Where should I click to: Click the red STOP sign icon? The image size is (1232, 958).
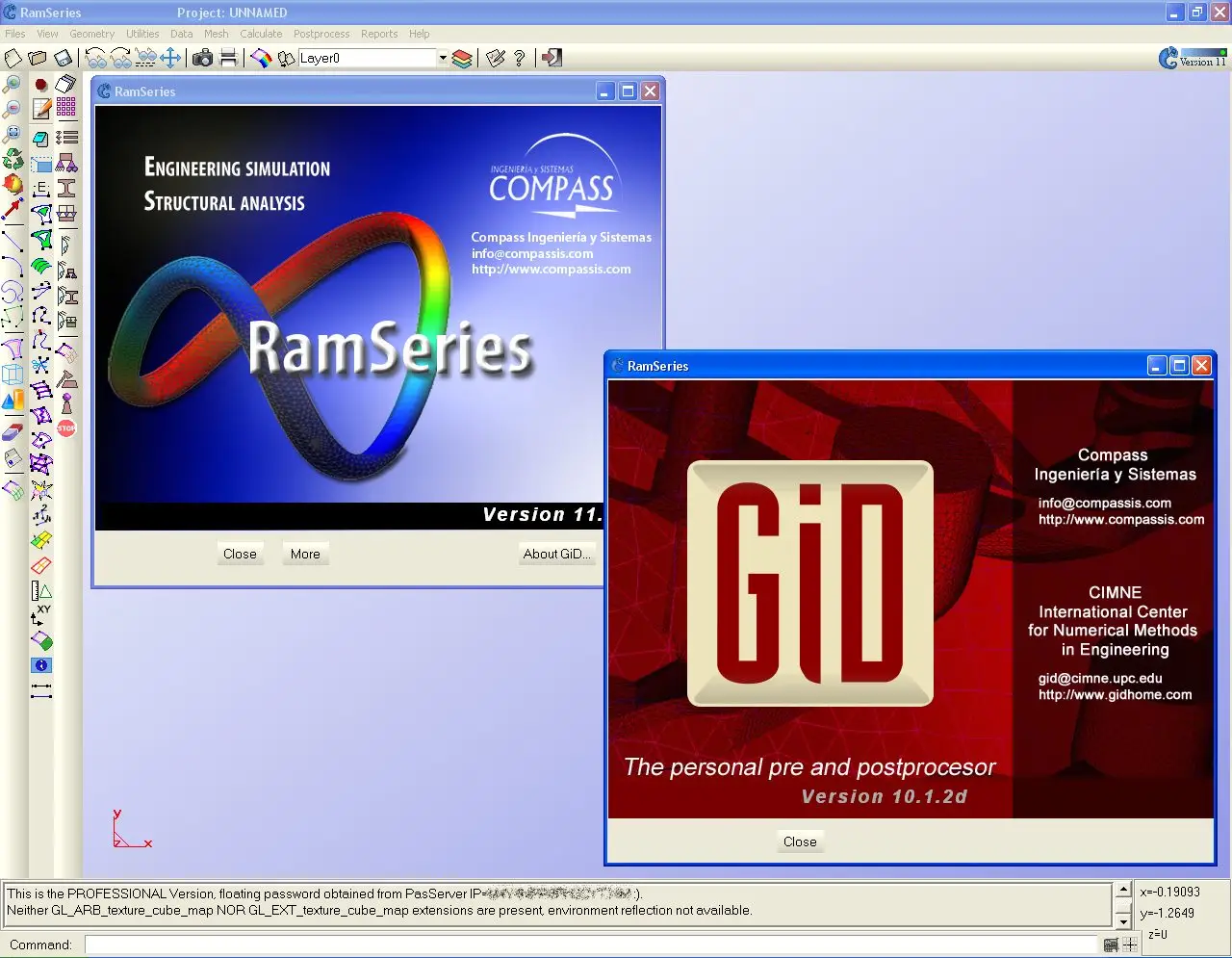(x=66, y=427)
